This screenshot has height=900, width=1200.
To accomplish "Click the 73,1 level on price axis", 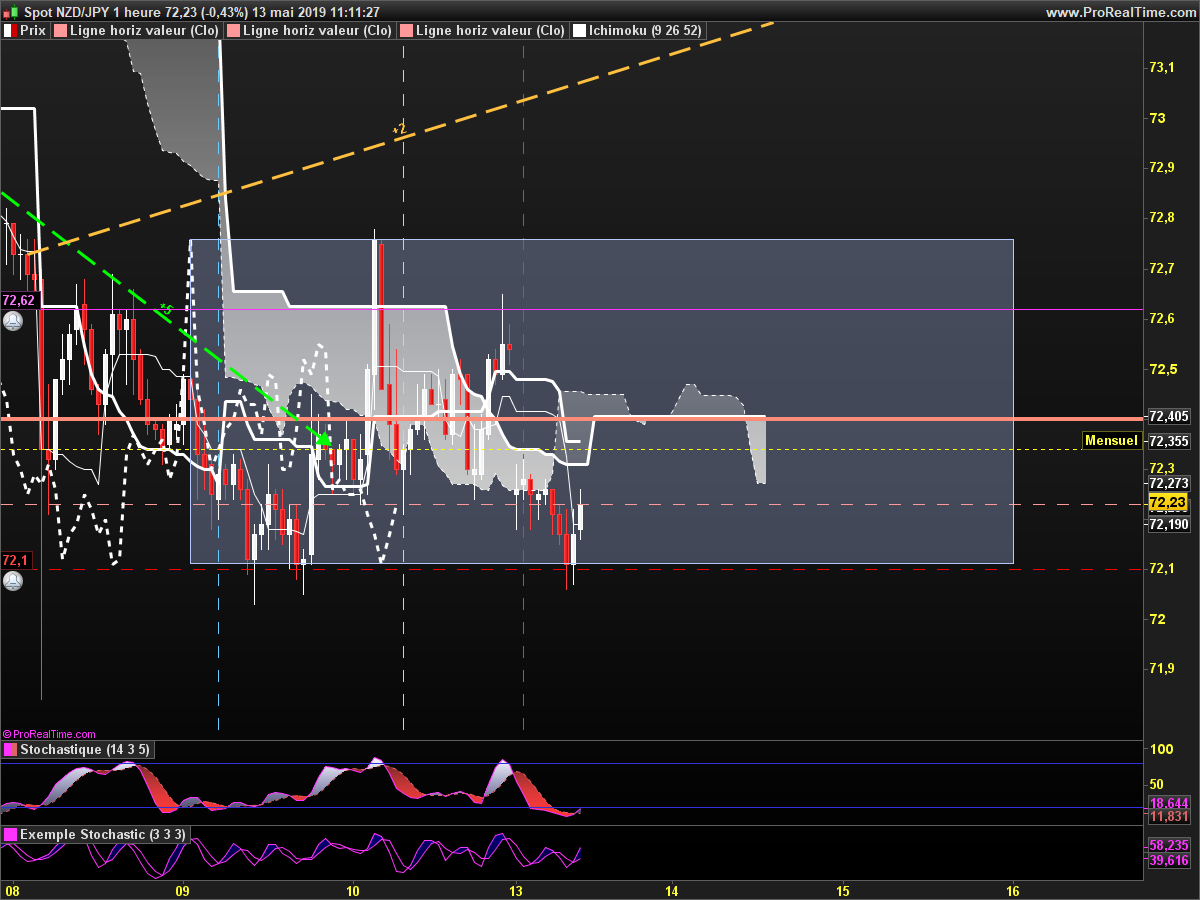I will click(x=1161, y=68).
